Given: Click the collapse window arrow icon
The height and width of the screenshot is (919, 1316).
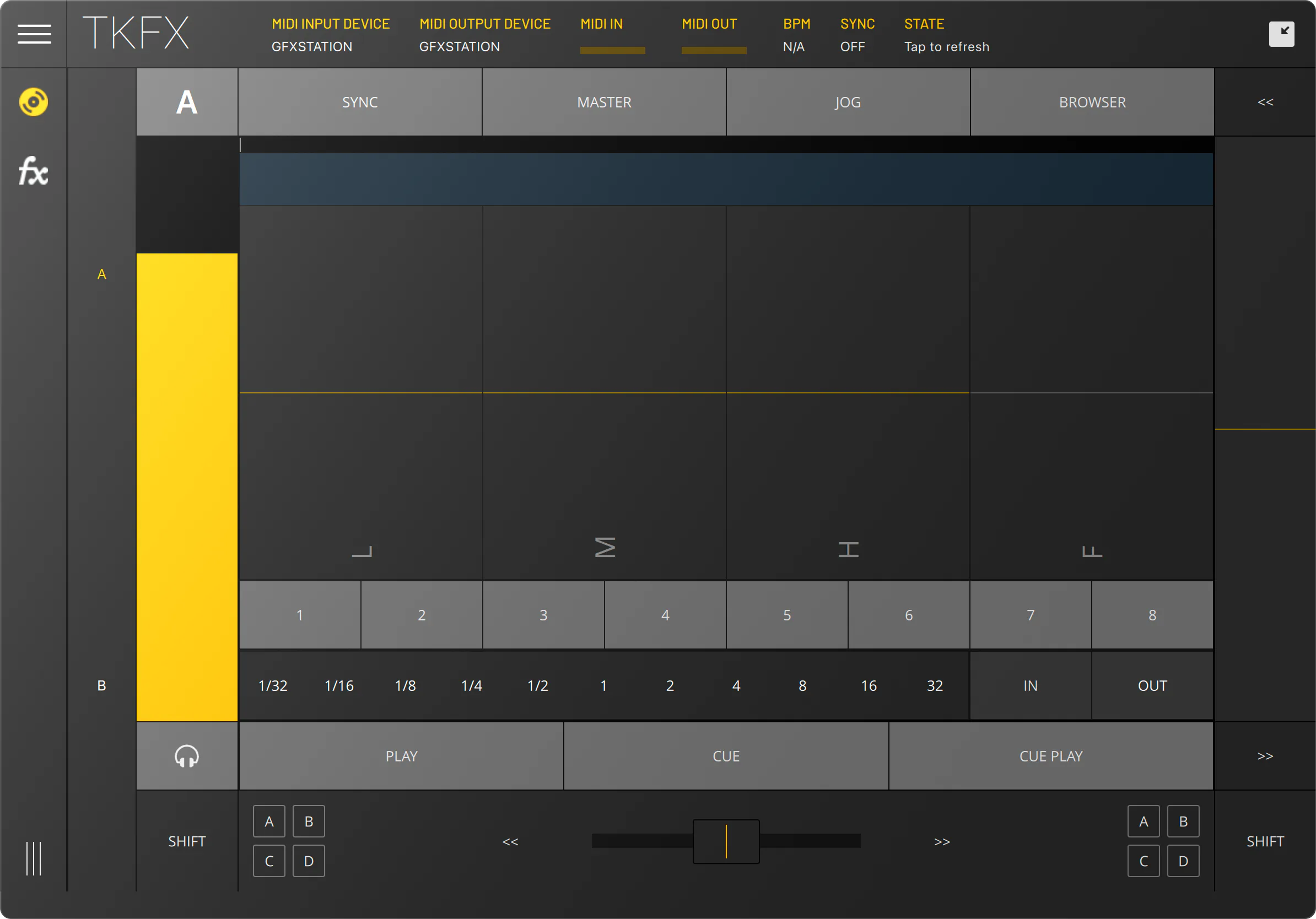Looking at the screenshot, I should pyautogui.click(x=1282, y=34).
